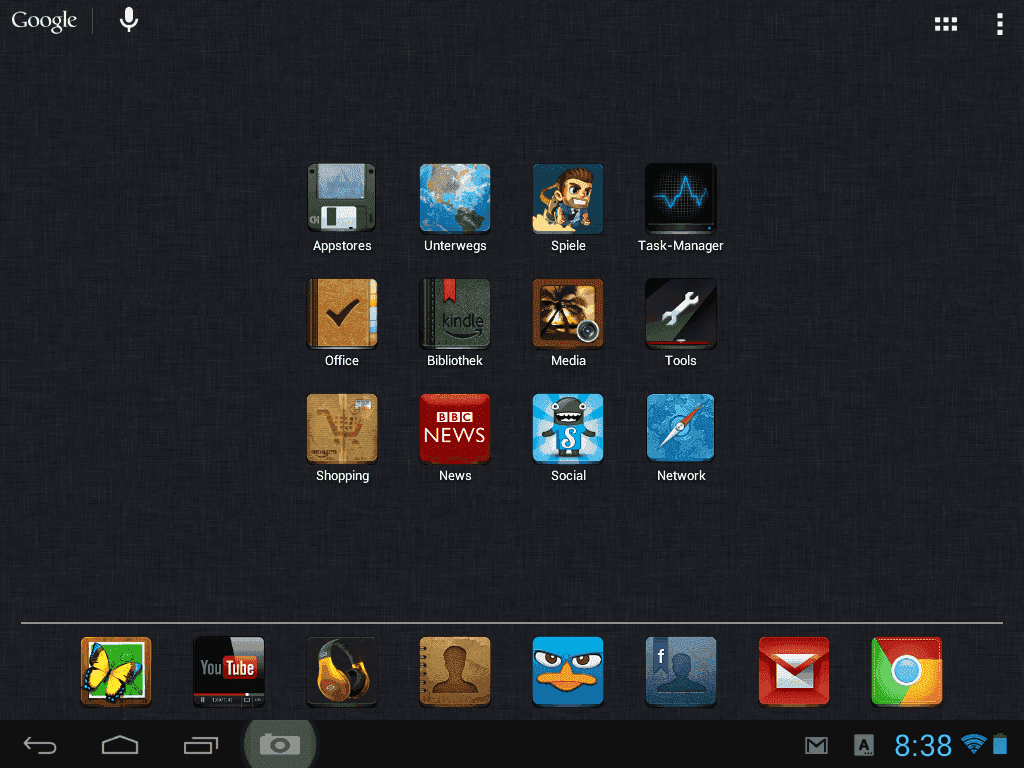Tap the Network label text
Viewport: 1024px width, 768px height.
tap(681, 476)
